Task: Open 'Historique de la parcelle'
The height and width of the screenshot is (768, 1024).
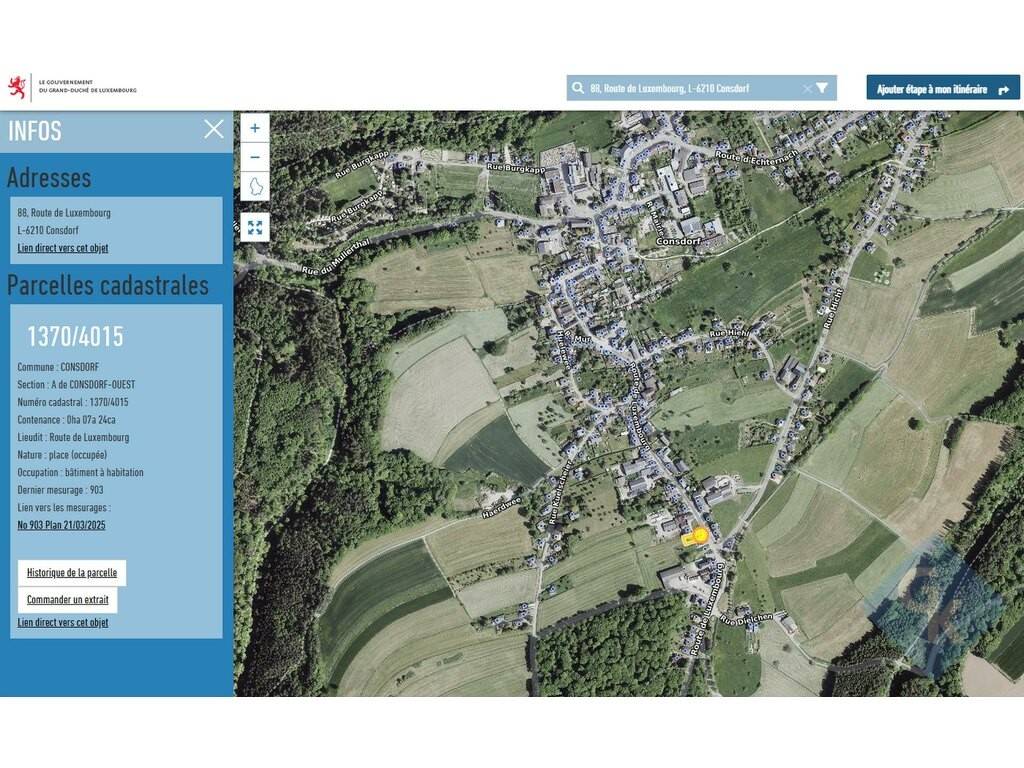Action: point(72,573)
